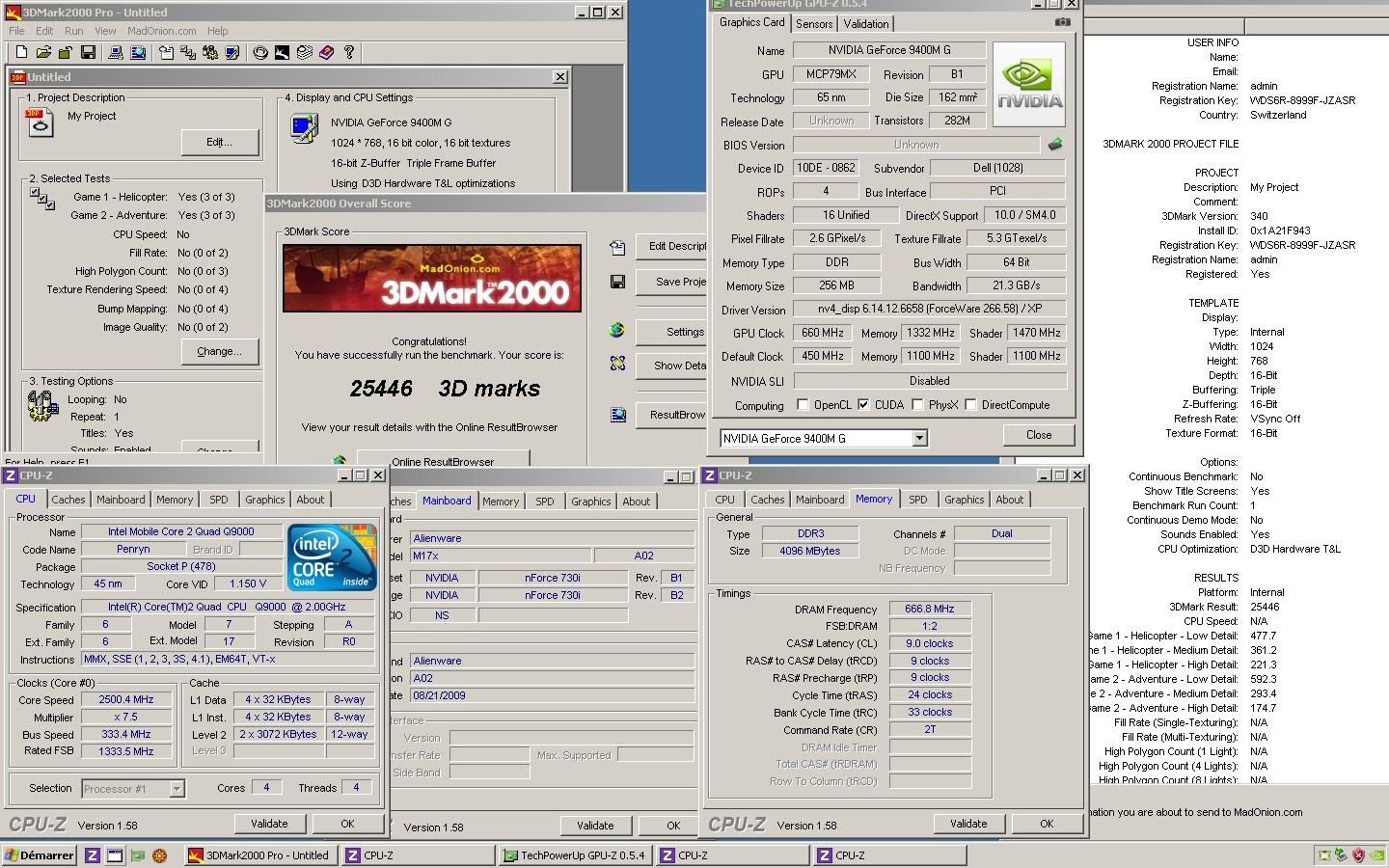Viewport: 1389px width, 868px height.
Task: Click the Edit... button in Project Description
Action: [220, 142]
